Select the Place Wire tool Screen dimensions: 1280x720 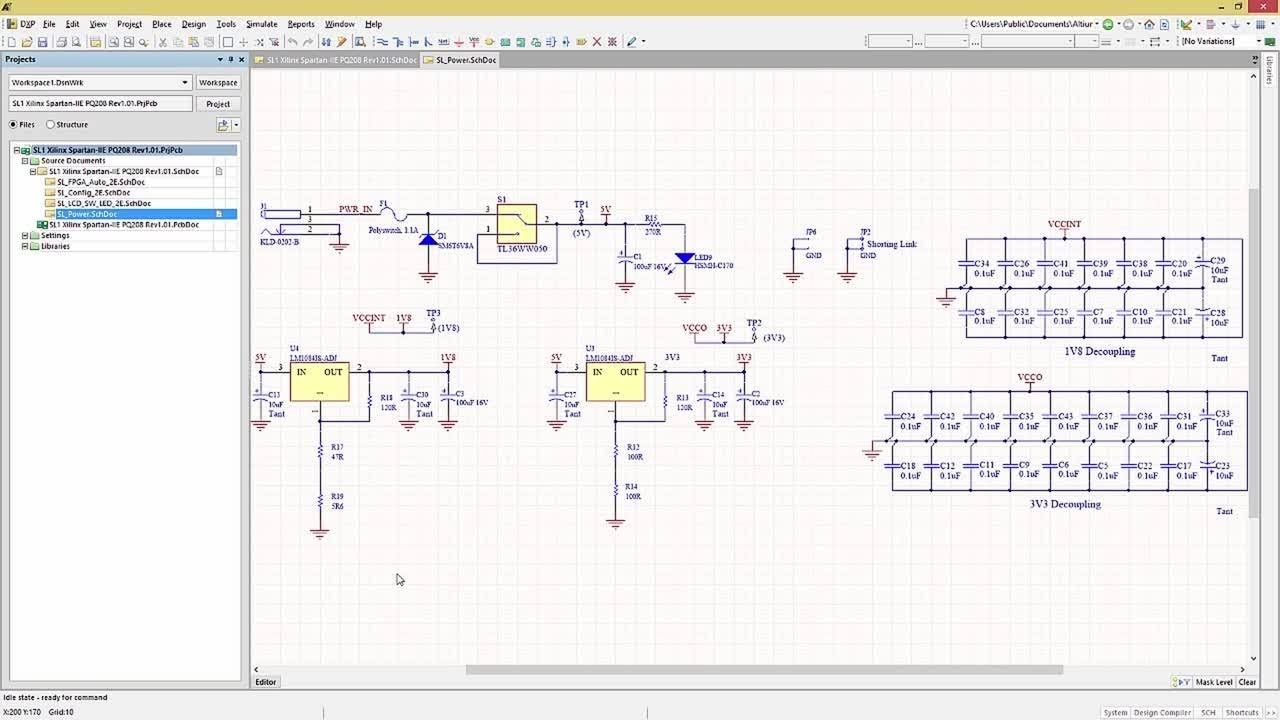[x=381, y=42]
